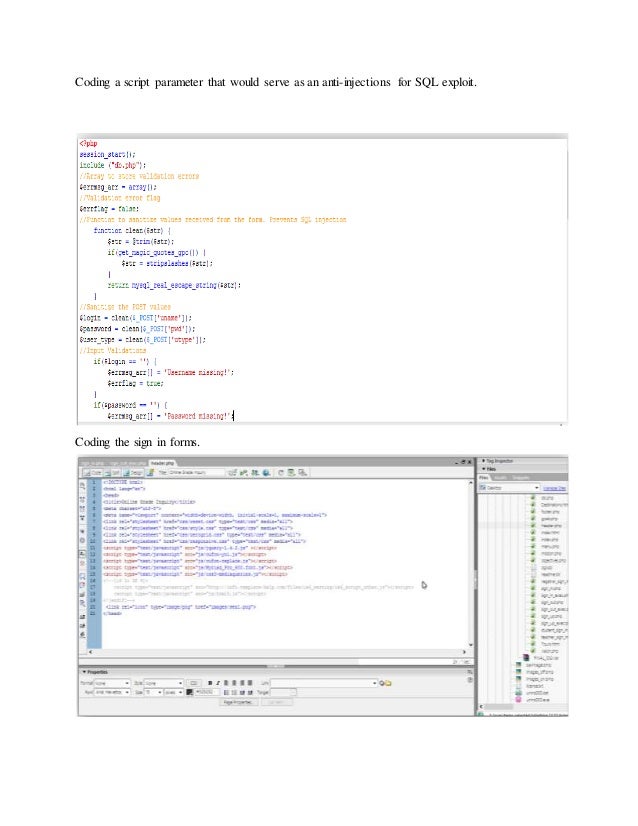Screen dimensions: 638x826
Task: Switch to Design view button
Action: (x=133, y=473)
